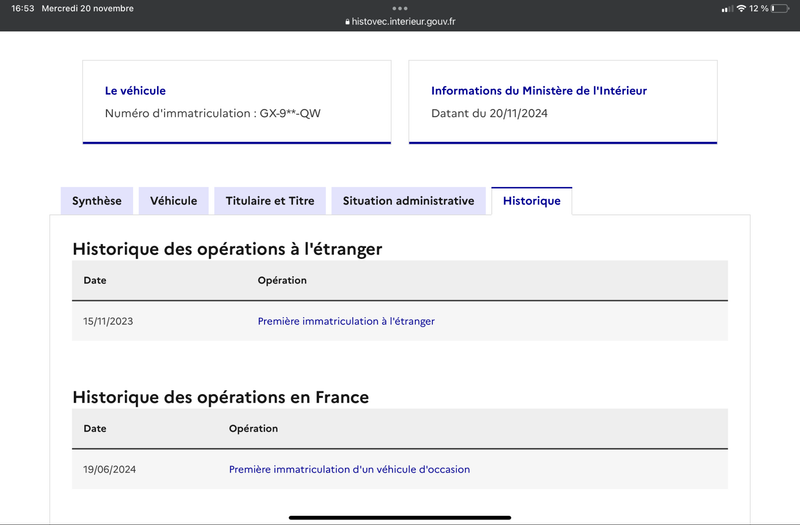Viewport: 800px width, 525px height.
Task: Click the Historique des opérations en France heading
Action: coord(220,397)
